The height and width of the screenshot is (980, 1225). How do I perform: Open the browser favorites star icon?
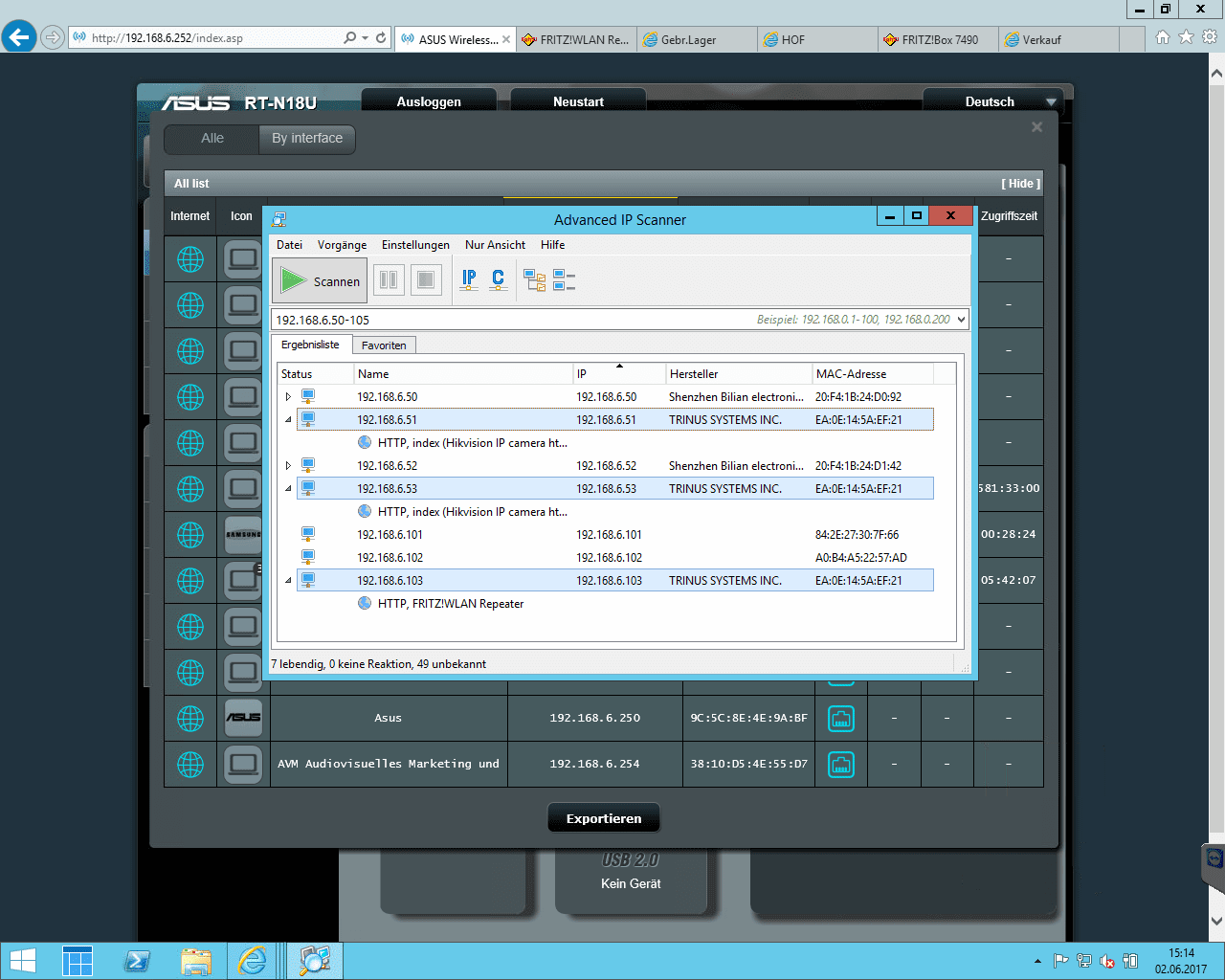[x=1187, y=37]
